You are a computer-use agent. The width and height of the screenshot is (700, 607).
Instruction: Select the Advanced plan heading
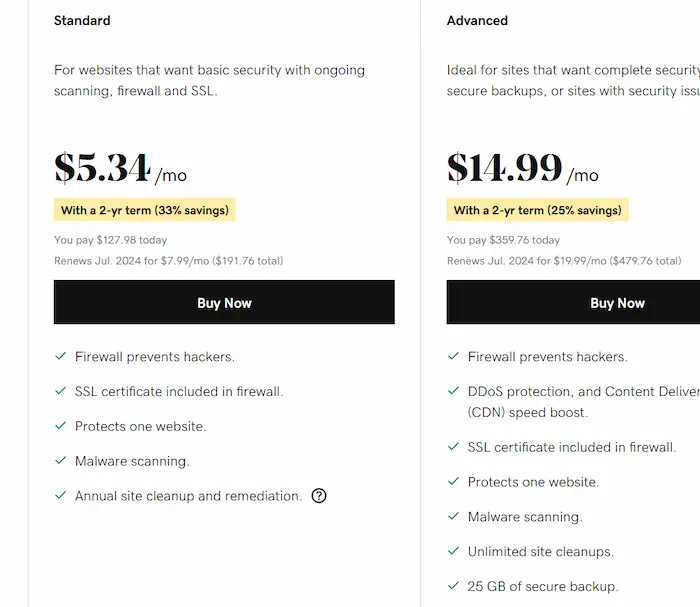[477, 20]
